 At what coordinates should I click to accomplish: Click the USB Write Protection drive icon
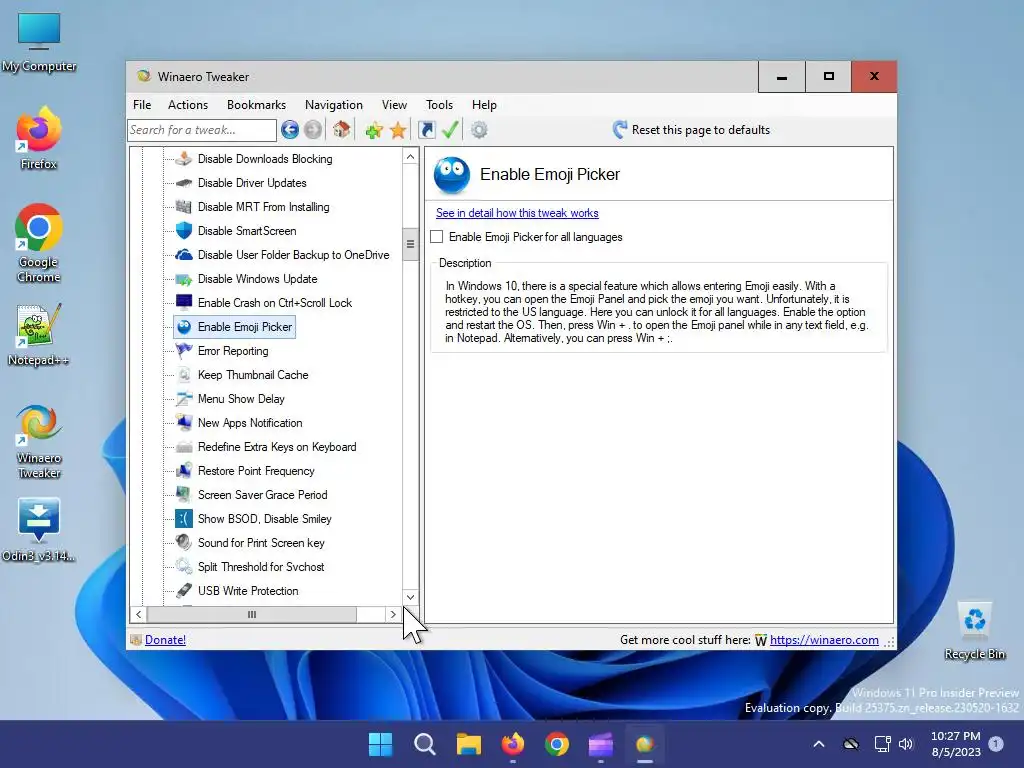click(184, 590)
